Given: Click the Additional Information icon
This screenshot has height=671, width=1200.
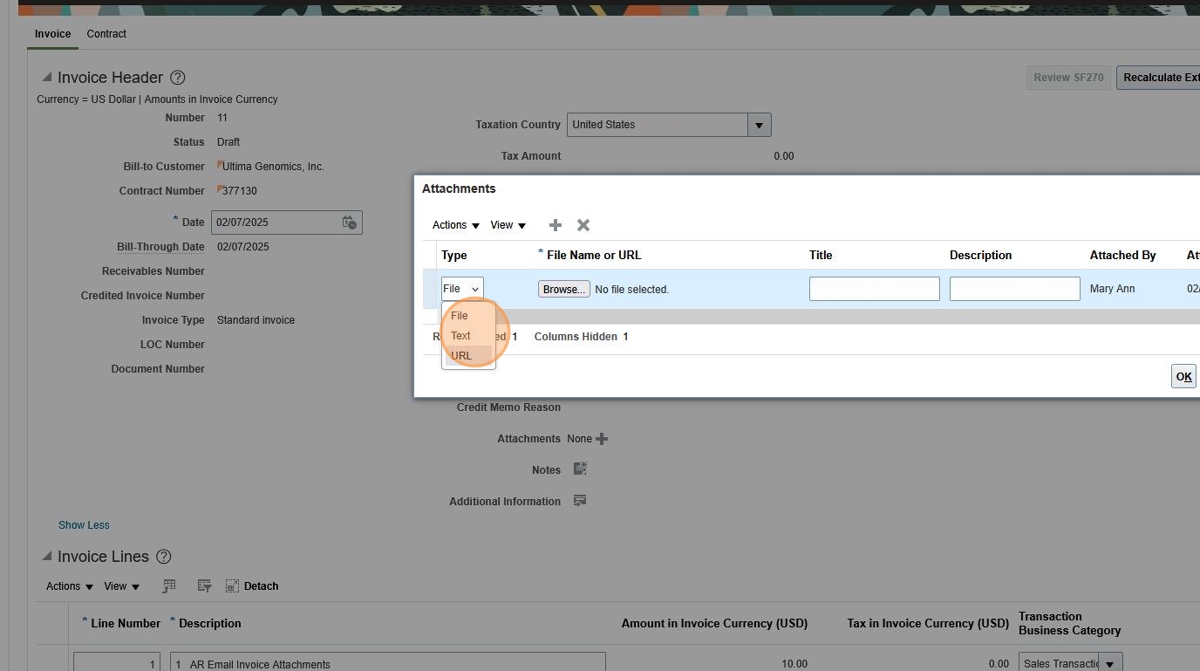Looking at the screenshot, I should (580, 501).
